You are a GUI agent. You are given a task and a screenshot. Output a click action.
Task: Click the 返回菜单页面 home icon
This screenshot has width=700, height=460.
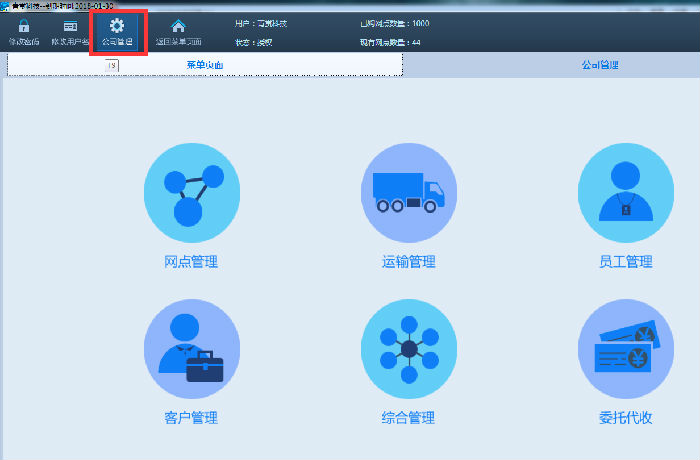[x=178, y=27]
